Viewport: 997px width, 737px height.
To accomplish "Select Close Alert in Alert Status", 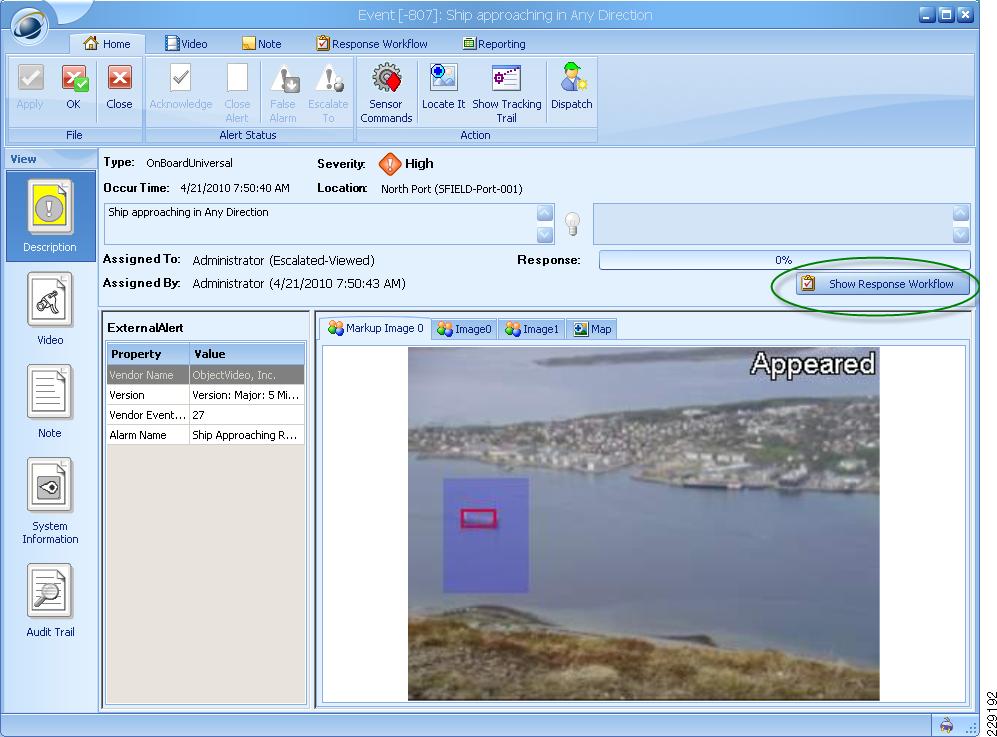I will [x=237, y=93].
